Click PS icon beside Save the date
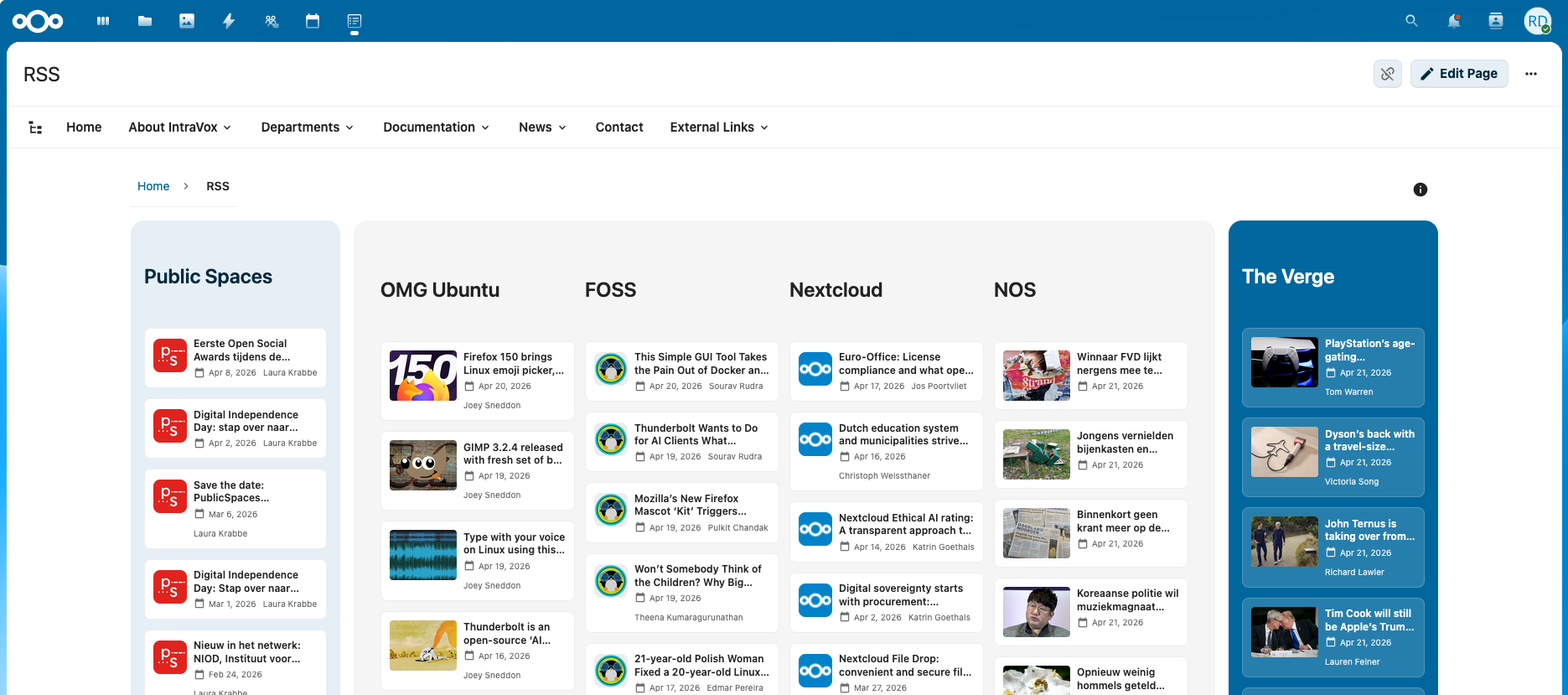This screenshot has height=695, width=1568. point(170,495)
